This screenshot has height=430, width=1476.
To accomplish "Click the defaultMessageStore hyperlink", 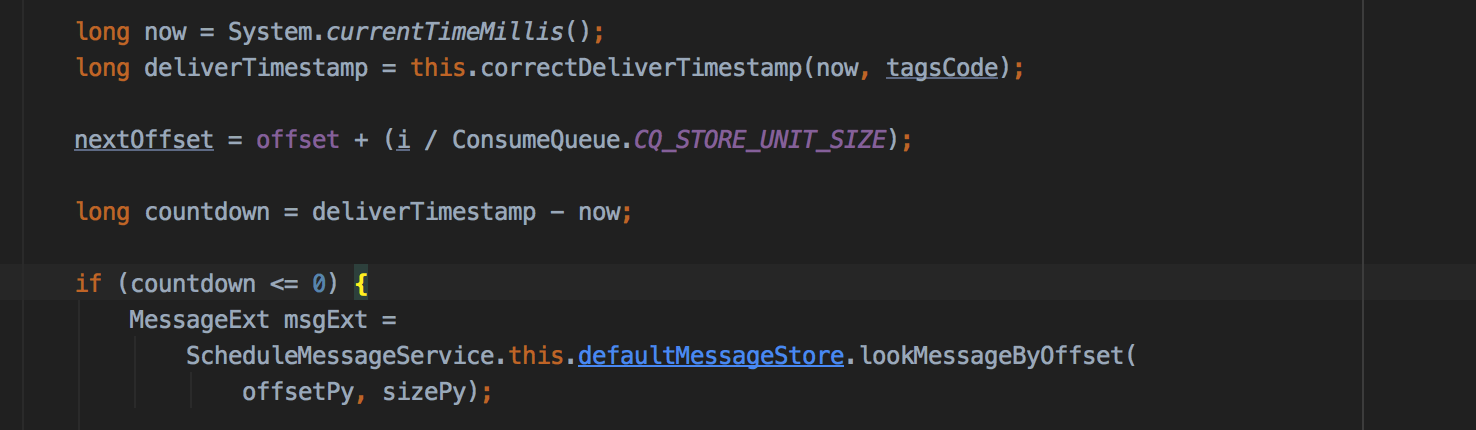I will click(x=710, y=356).
